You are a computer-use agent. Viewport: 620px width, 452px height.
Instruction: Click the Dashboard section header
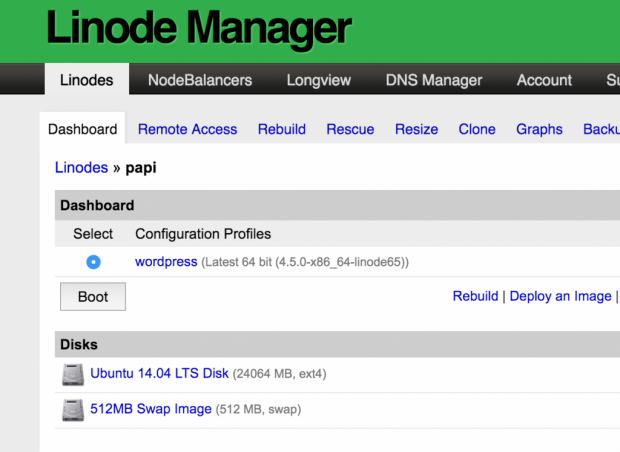(337, 205)
